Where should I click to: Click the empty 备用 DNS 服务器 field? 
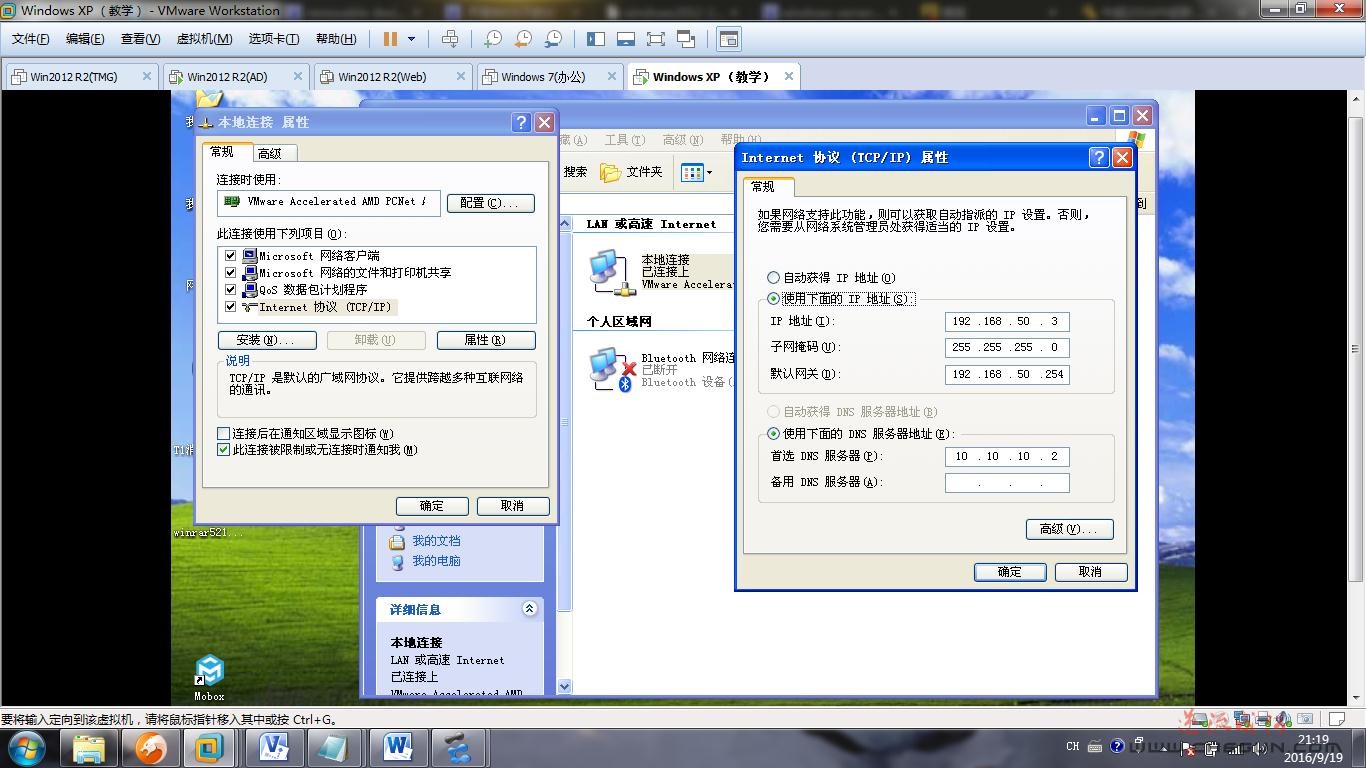[1007, 483]
